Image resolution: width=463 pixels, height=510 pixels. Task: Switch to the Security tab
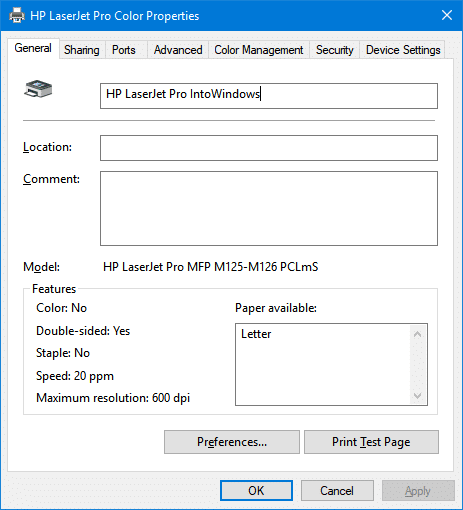coord(334,50)
